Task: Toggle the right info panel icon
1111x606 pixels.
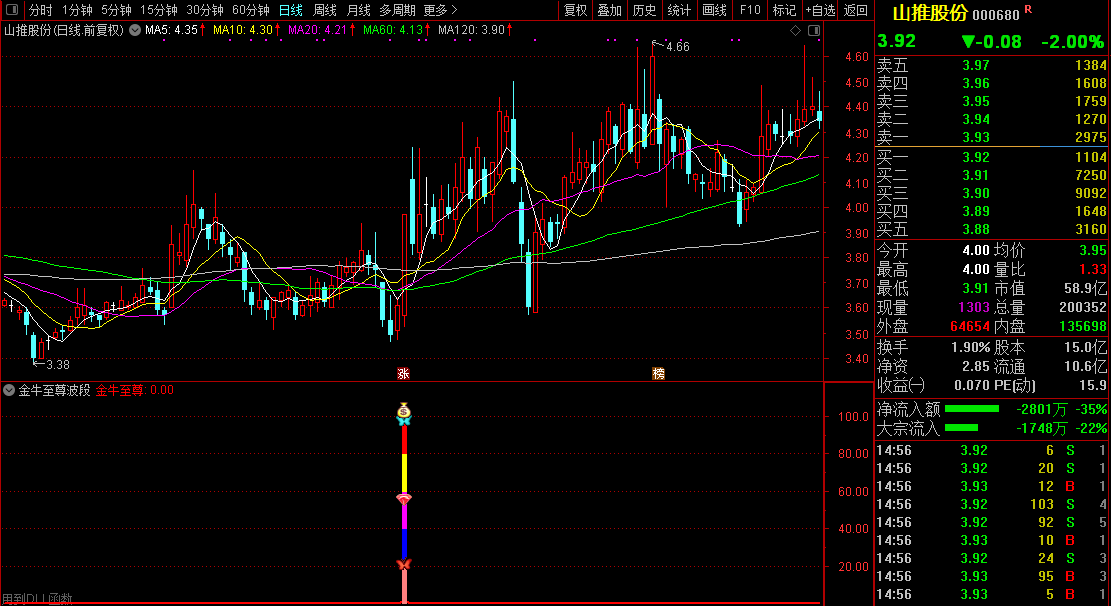Action: click(x=814, y=30)
